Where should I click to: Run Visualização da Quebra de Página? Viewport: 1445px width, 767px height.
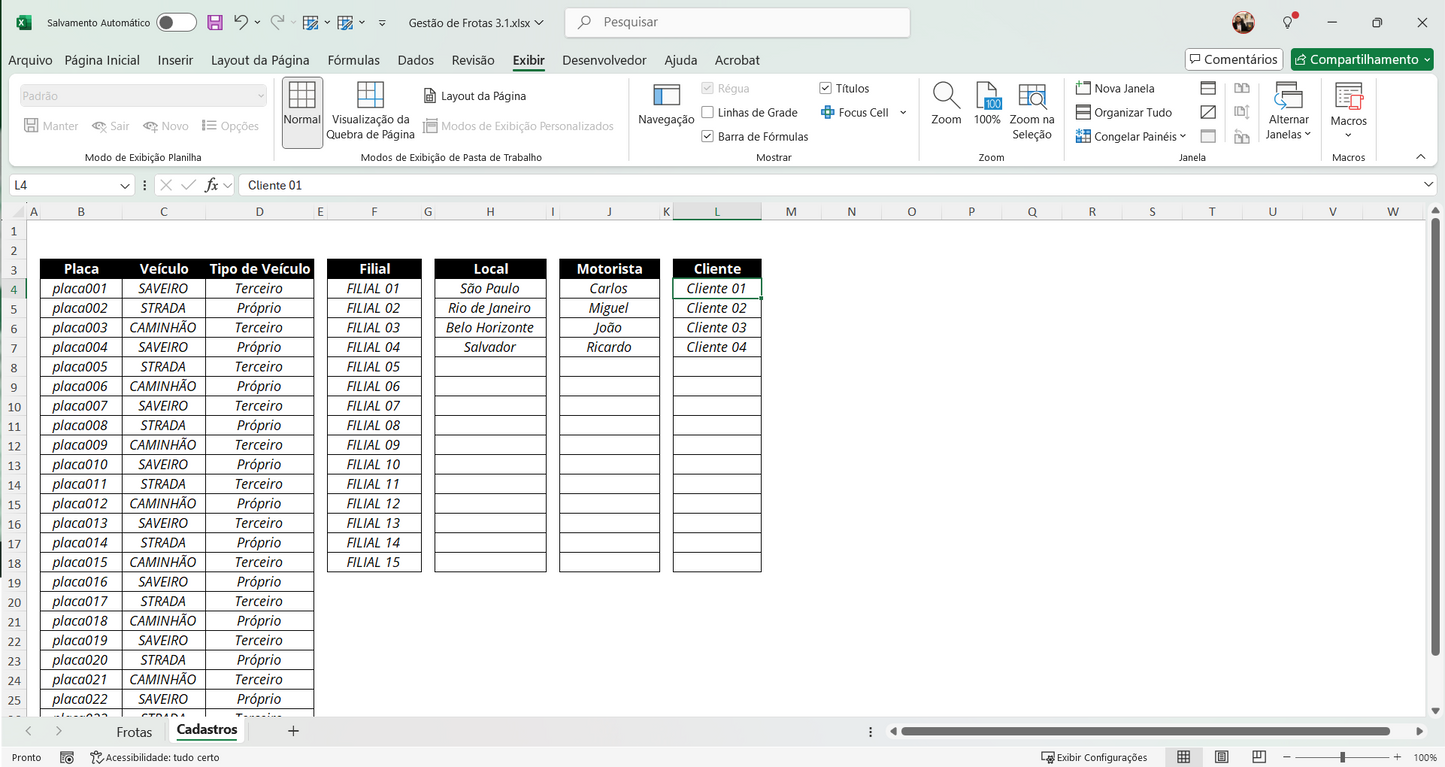tap(370, 110)
